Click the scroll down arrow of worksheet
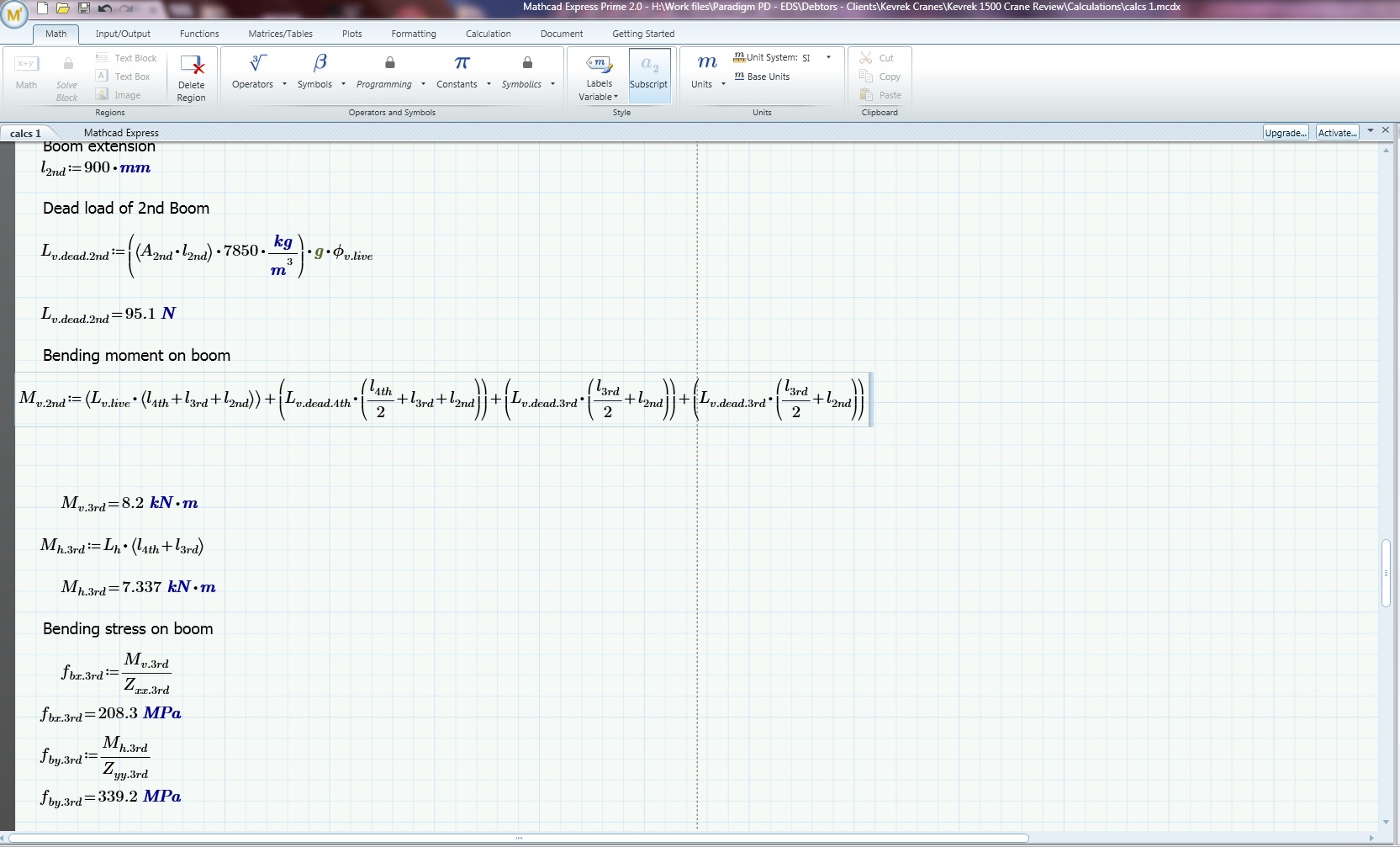This screenshot has width=1400, height=847. pos(1386,823)
